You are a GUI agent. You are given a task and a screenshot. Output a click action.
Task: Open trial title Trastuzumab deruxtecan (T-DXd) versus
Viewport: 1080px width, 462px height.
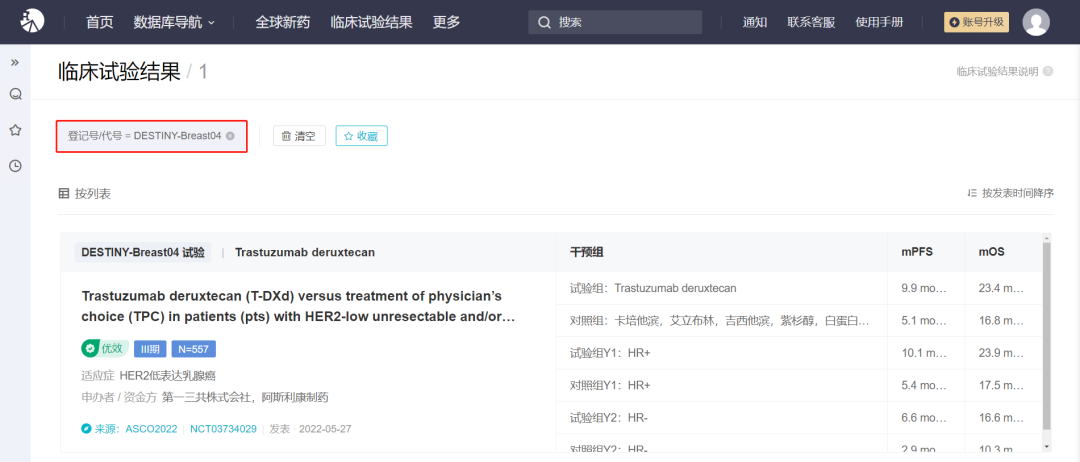pos(298,307)
